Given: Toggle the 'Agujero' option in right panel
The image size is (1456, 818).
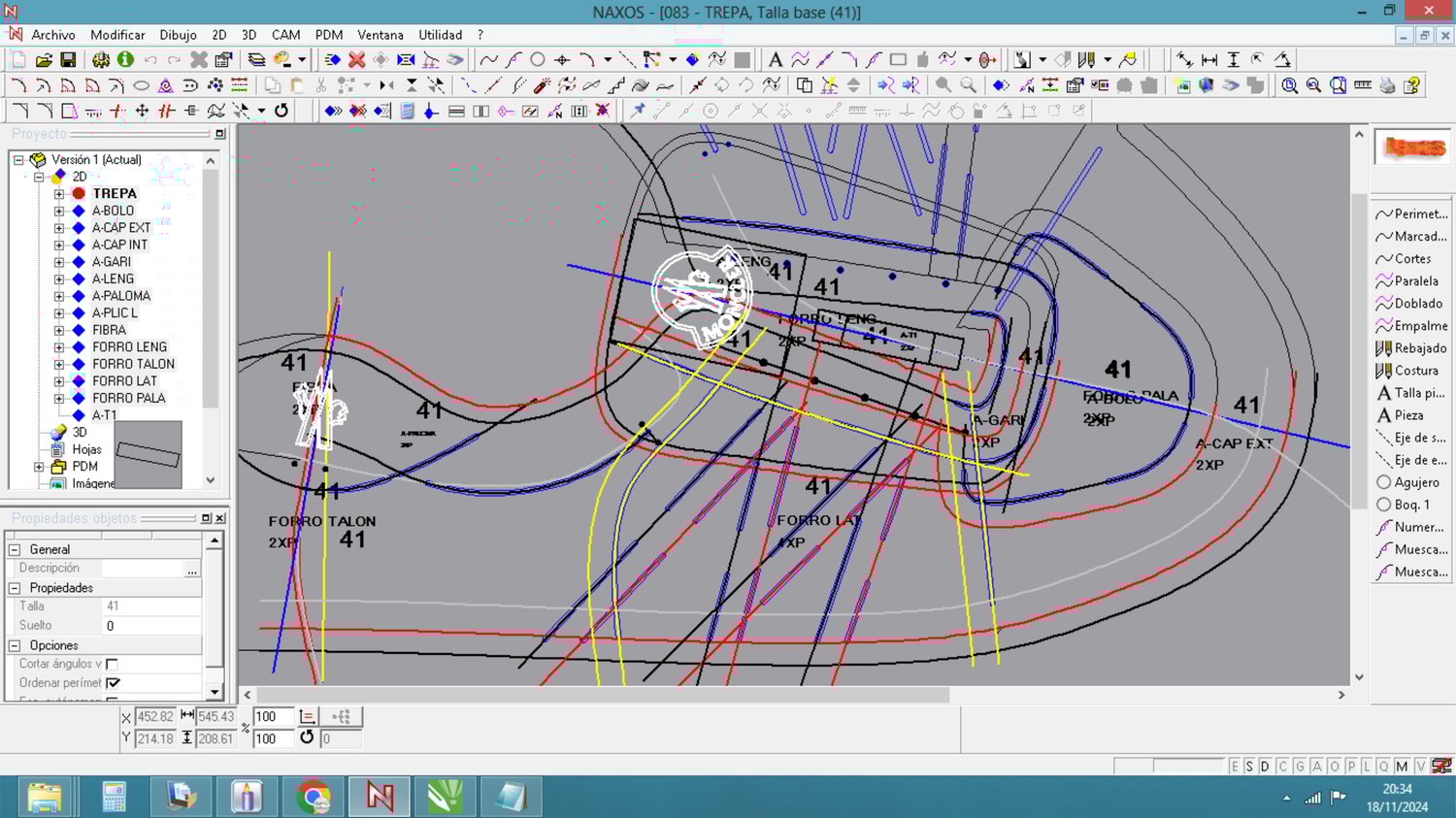Looking at the screenshot, I should [1407, 482].
